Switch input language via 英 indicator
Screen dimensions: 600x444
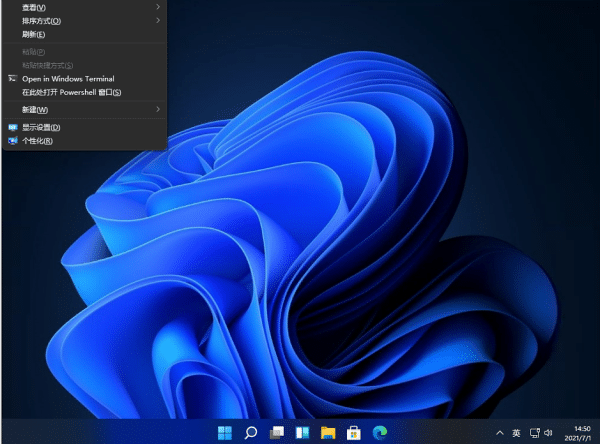(x=516, y=432)
